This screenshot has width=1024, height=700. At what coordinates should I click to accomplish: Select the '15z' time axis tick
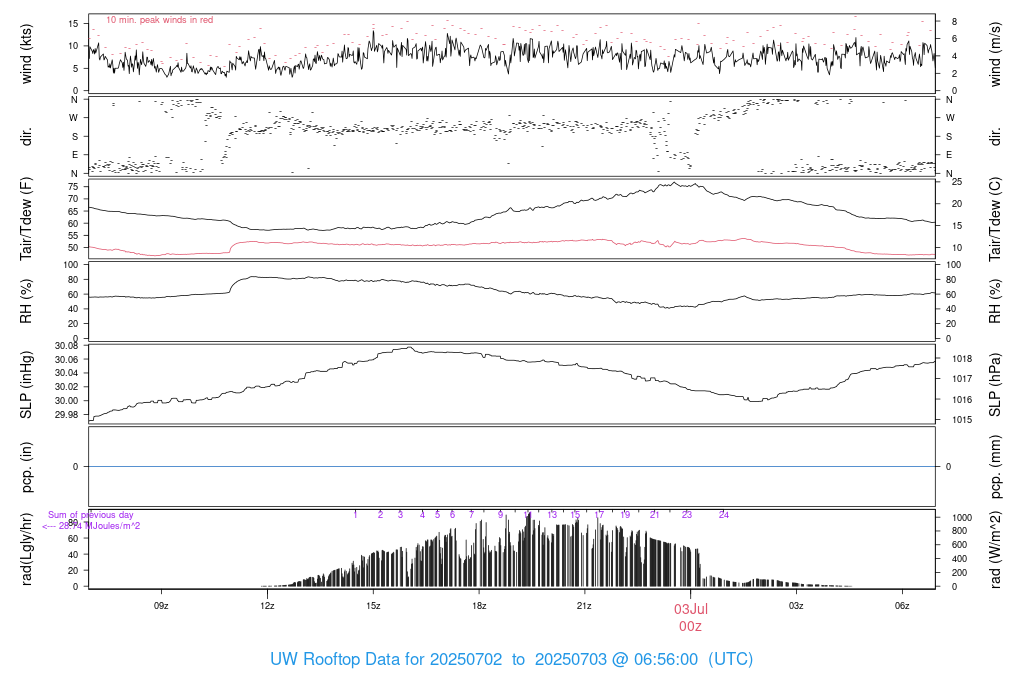pyautogui.click(x=373, y=606)
